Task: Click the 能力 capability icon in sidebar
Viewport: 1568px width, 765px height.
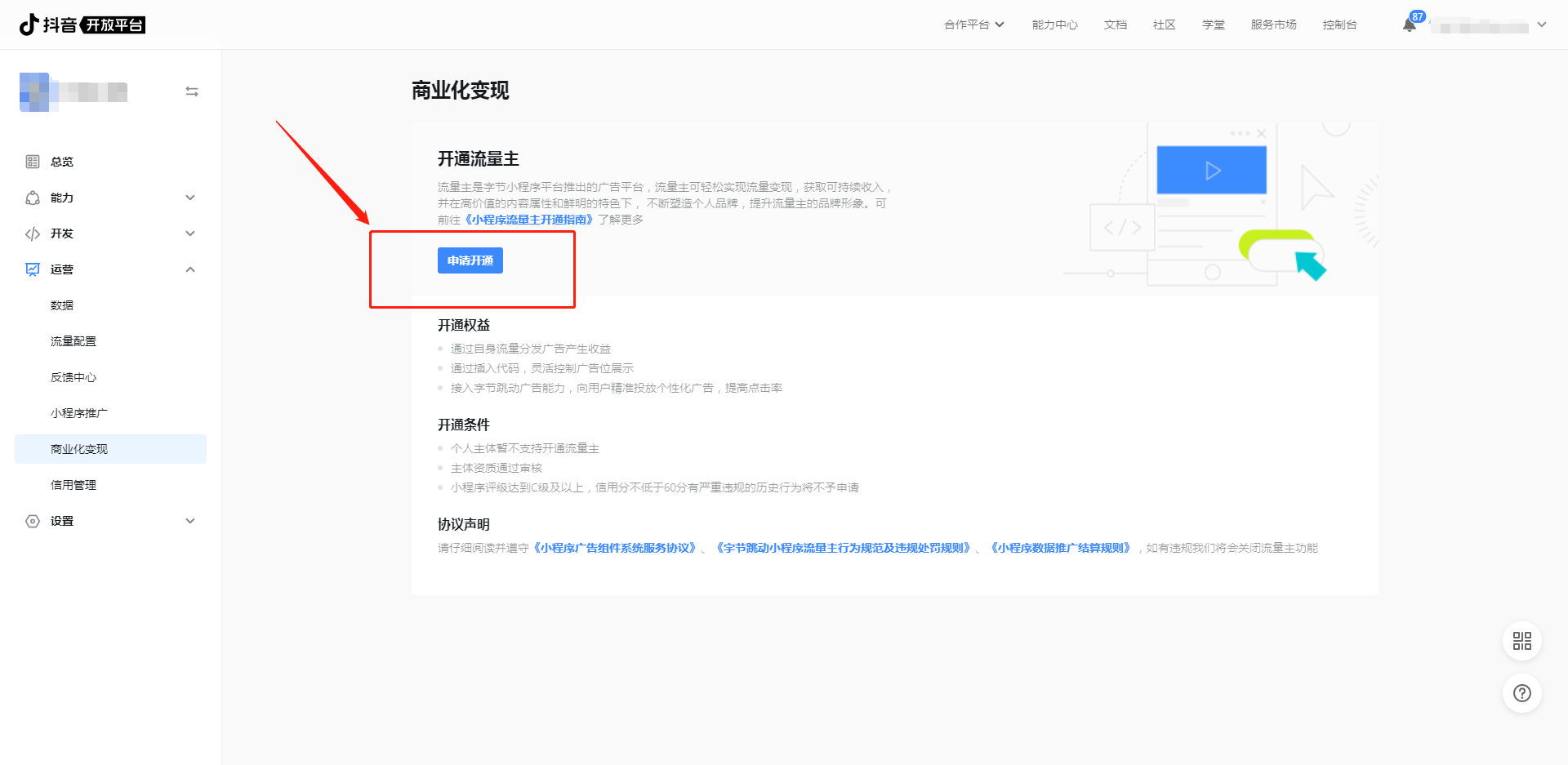Action: (x=33, y=198)
